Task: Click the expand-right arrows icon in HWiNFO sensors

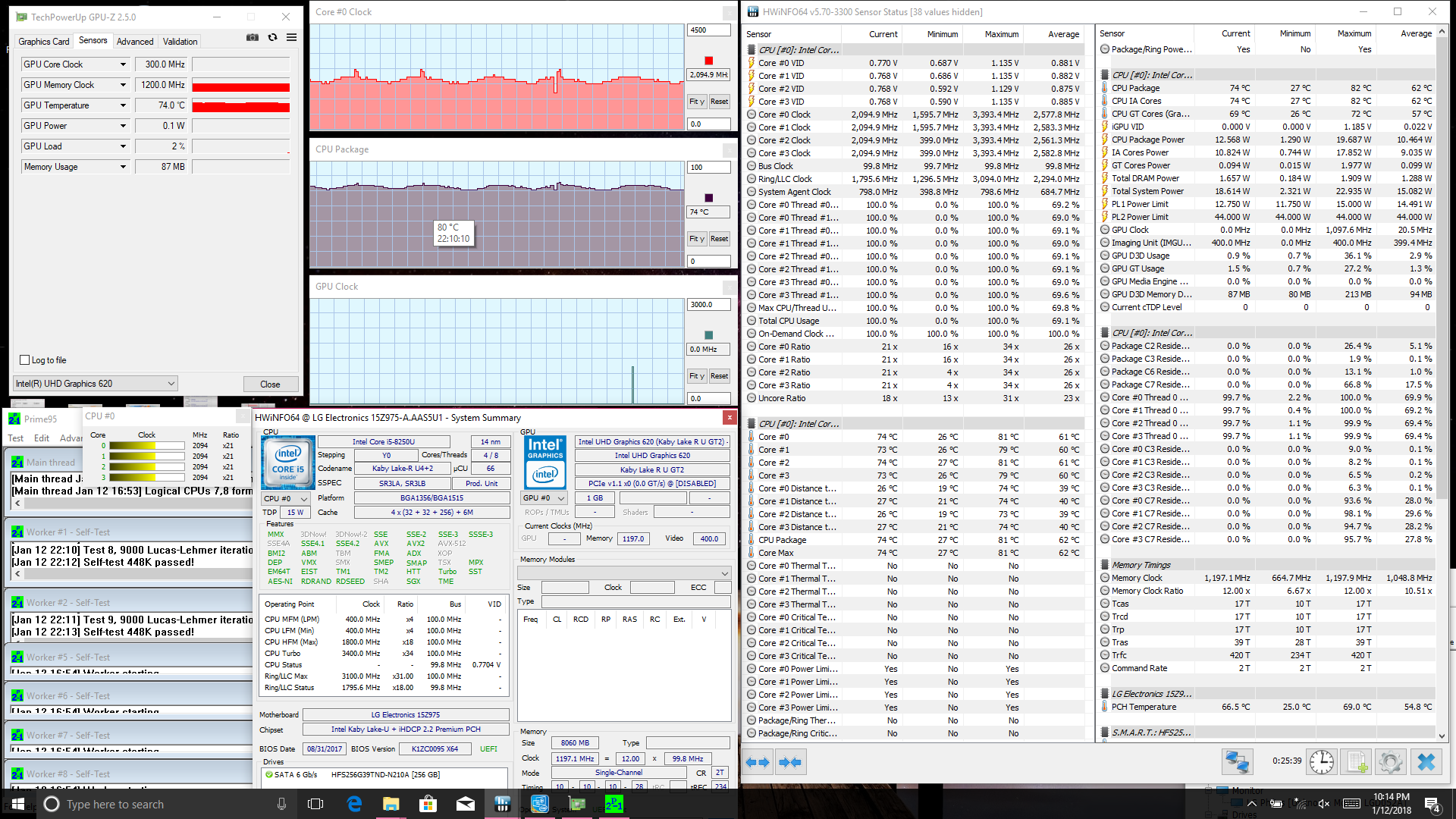Action: pos(789,762)
